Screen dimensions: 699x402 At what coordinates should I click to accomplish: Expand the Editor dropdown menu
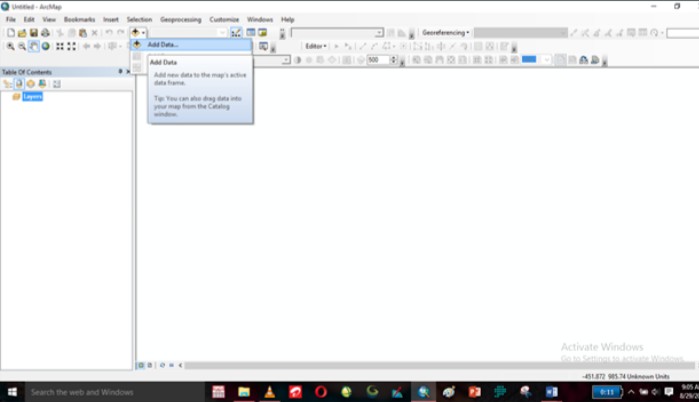[x=316, y=46]
